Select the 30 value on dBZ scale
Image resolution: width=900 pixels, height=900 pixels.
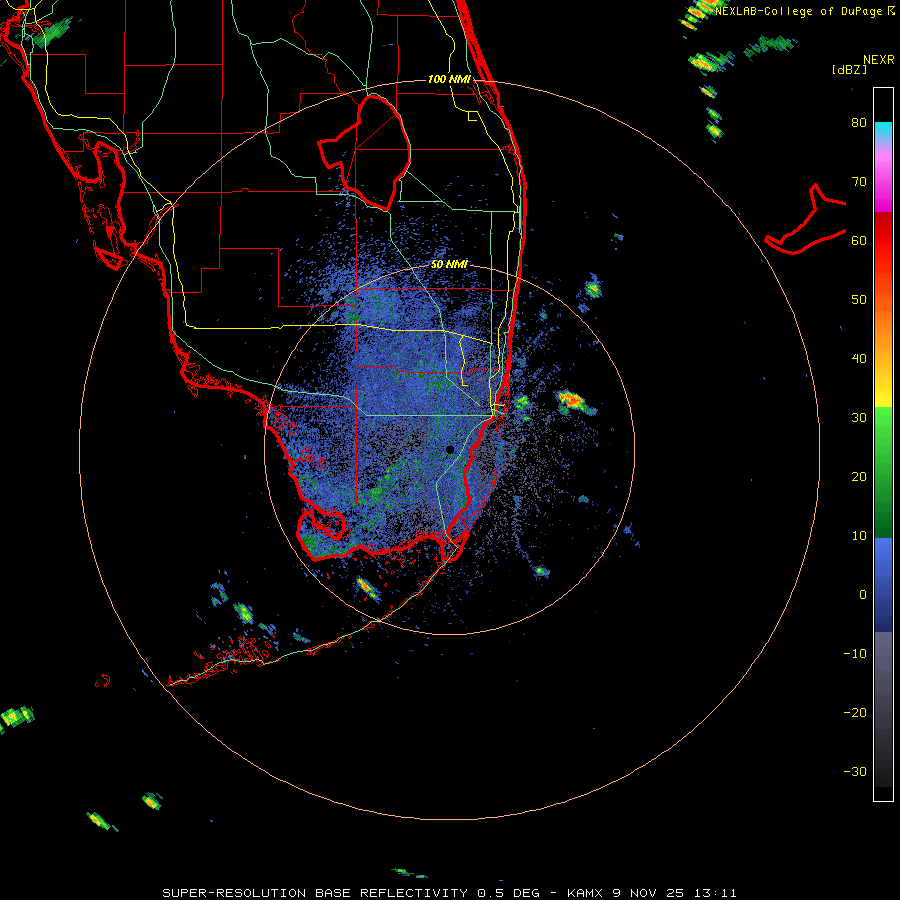[859, 418]
